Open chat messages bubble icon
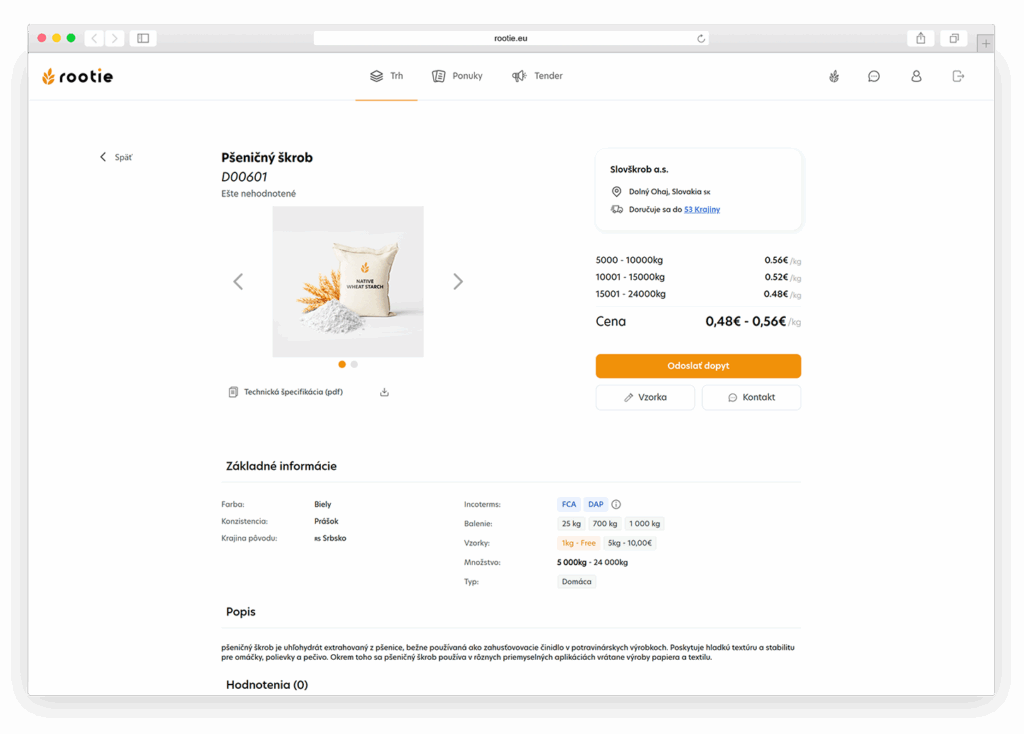Screen dimensions: 1024x734 coord(874,75)
